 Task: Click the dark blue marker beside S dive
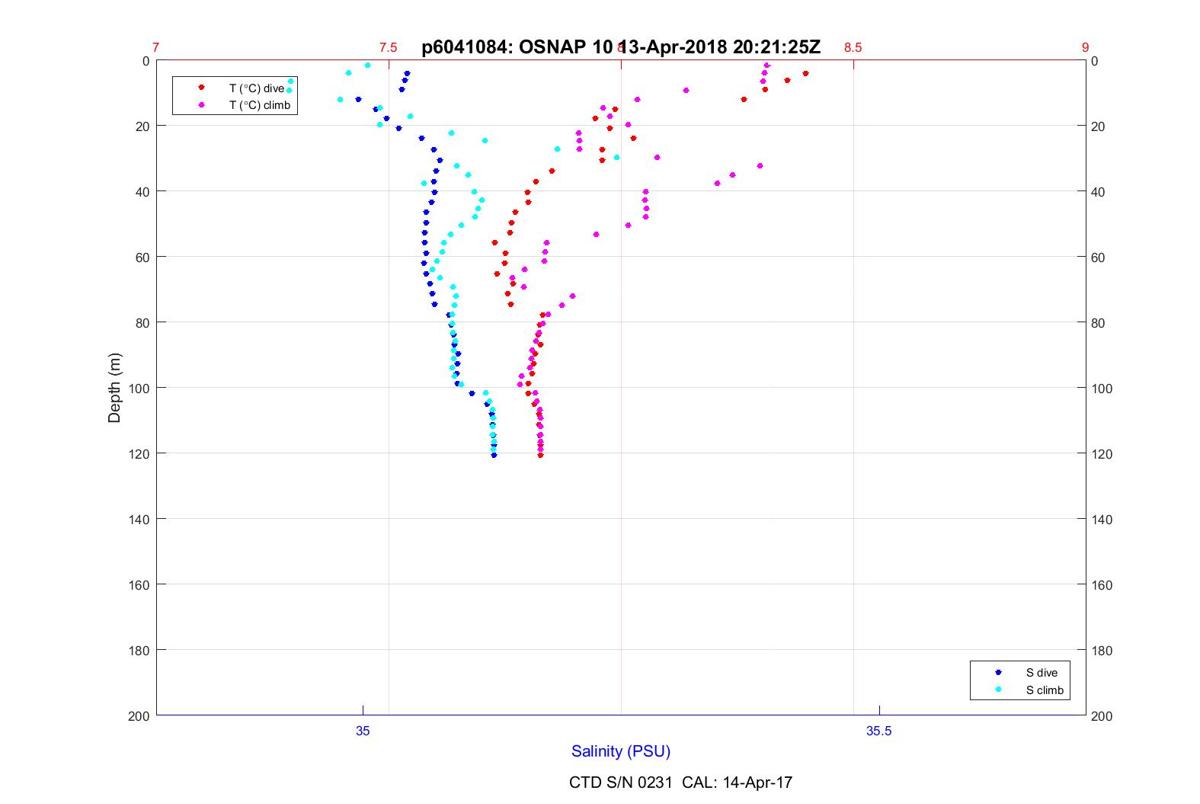click(998, 673)
